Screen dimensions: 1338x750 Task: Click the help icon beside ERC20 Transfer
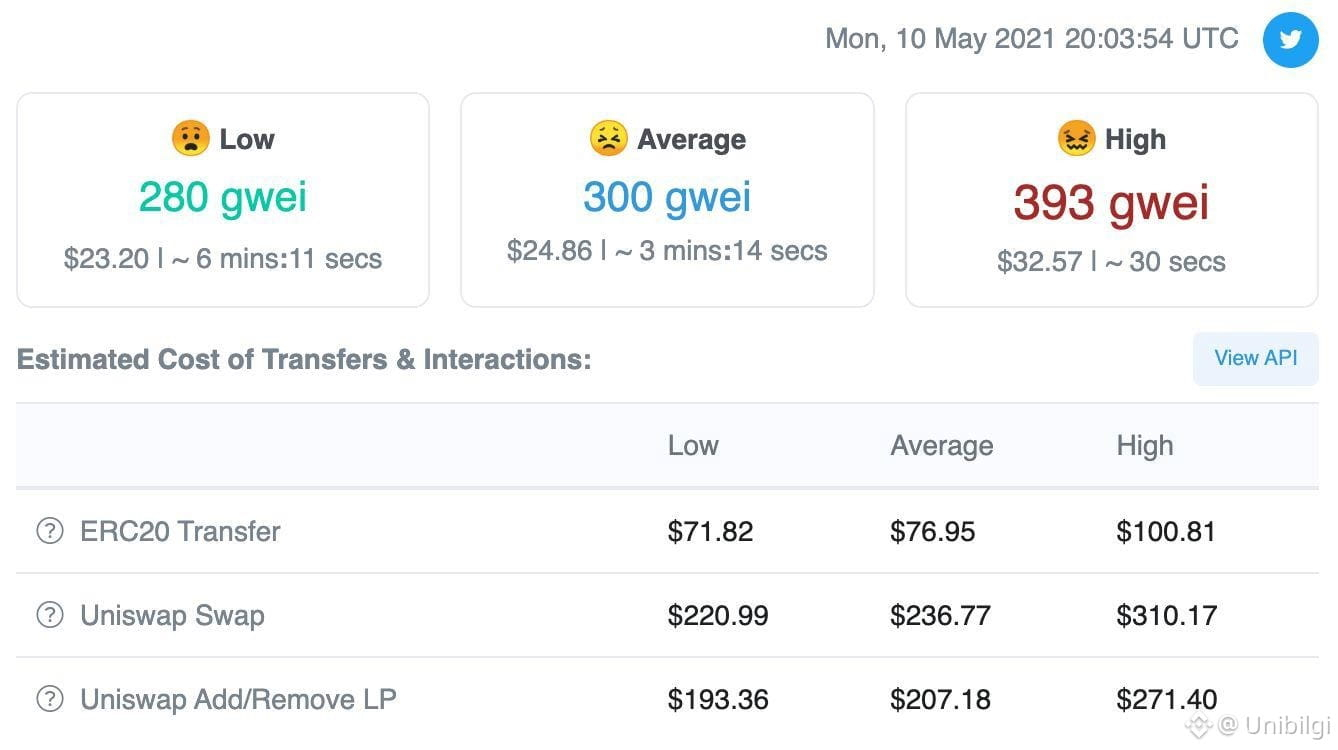pyautogui.click(x=49, y=531)
